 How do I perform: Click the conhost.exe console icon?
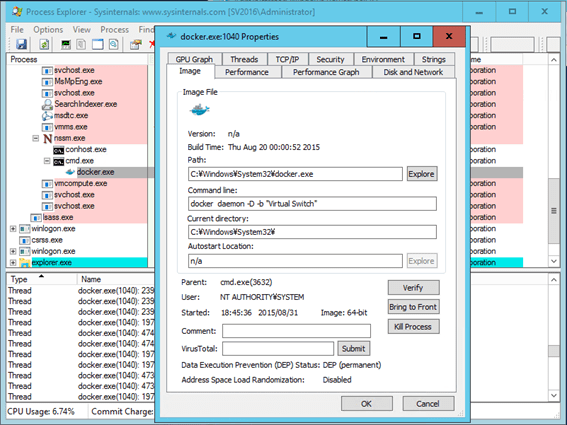tap(59, 150)
